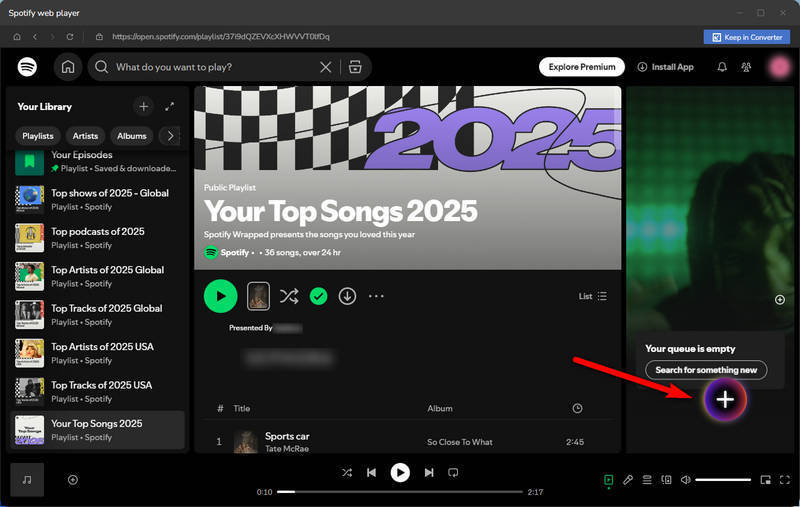Toggle repeat in the player bar
Viewport: 800px width, 507px height.
(x=453, y=473)
